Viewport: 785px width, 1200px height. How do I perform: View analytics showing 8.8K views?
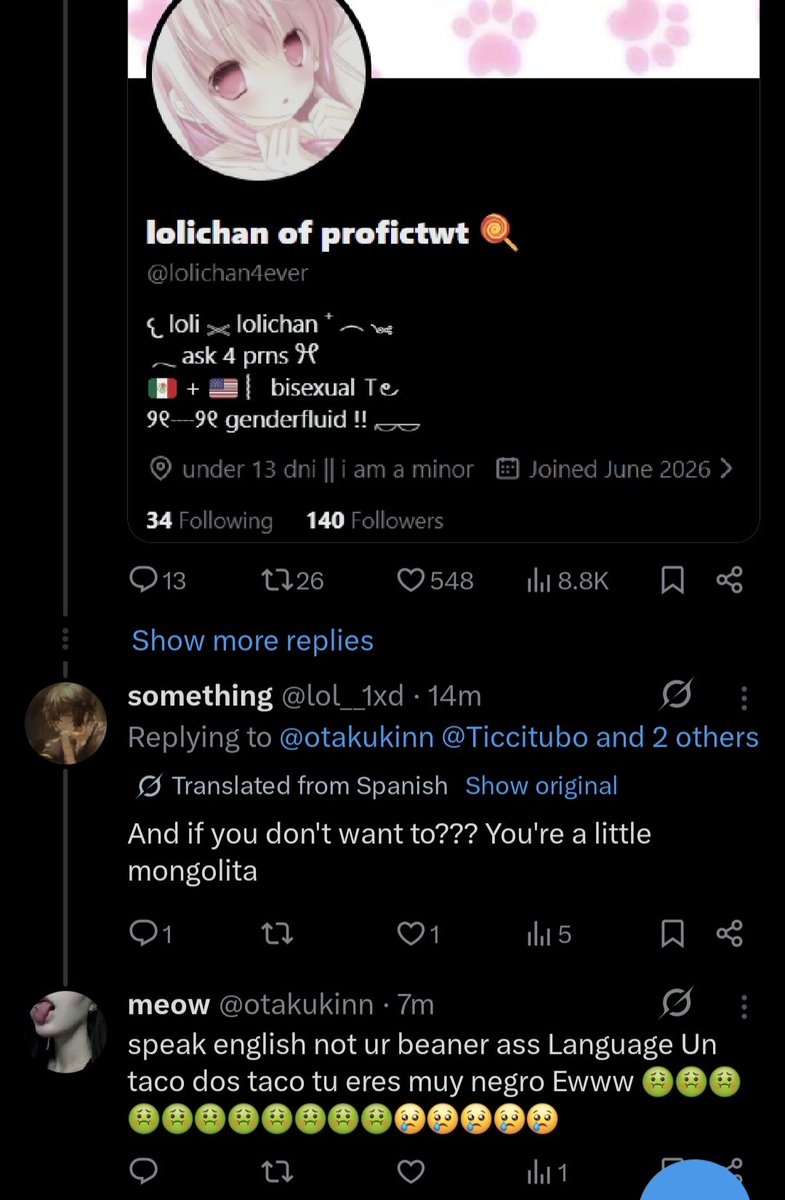[567, 581]
